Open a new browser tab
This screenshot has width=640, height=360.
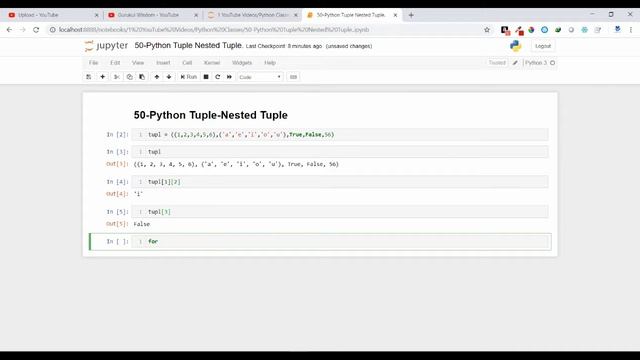pos(411,15)
